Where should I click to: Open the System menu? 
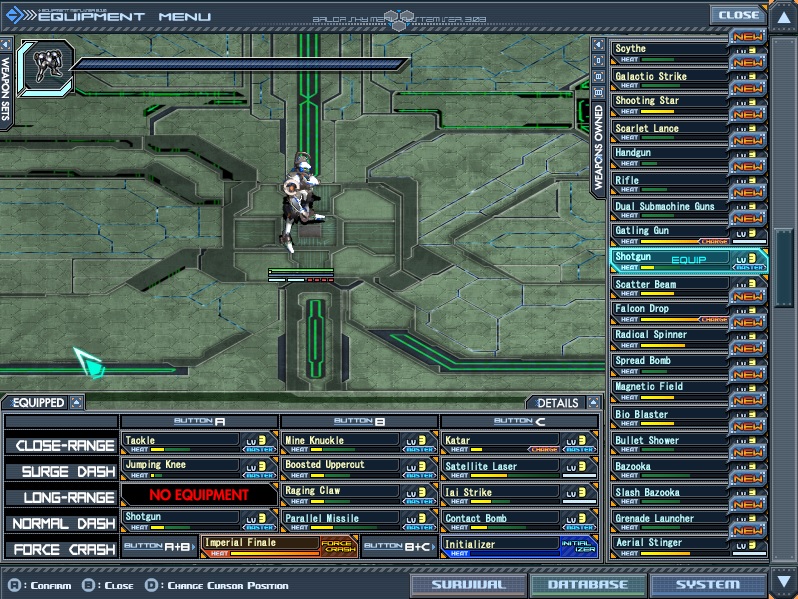click(708, 584)
